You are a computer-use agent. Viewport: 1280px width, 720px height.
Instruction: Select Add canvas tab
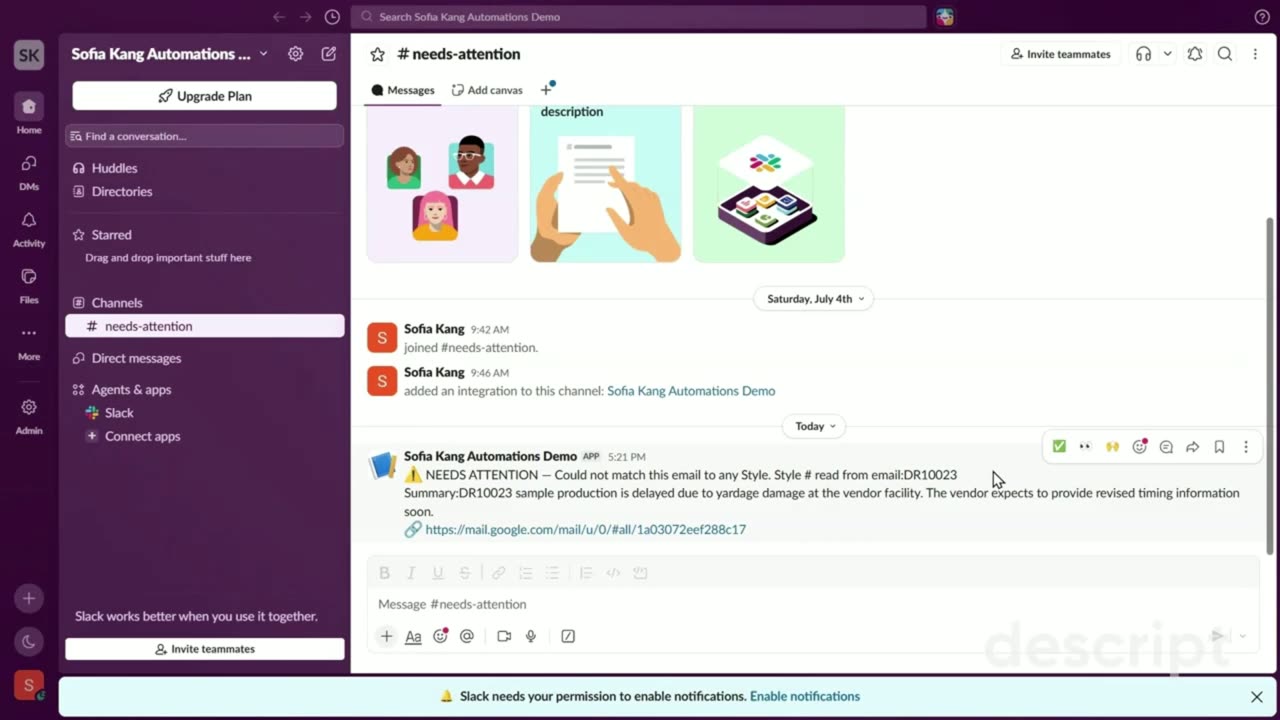[487, 90]
